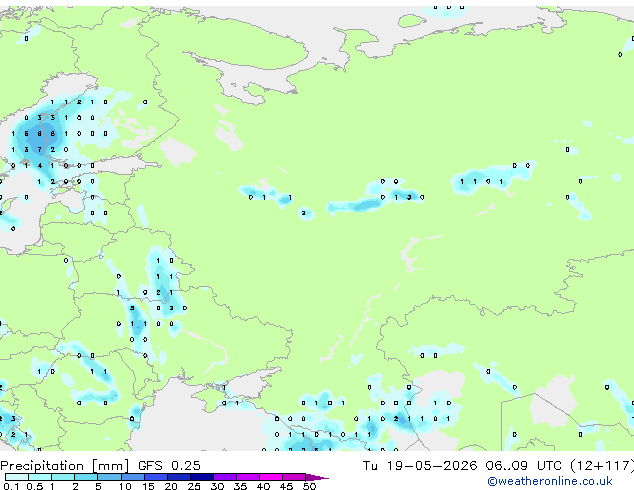Click the 35–40 mm legend color box
The image size is (634, 490).
(x=248, y=477)
